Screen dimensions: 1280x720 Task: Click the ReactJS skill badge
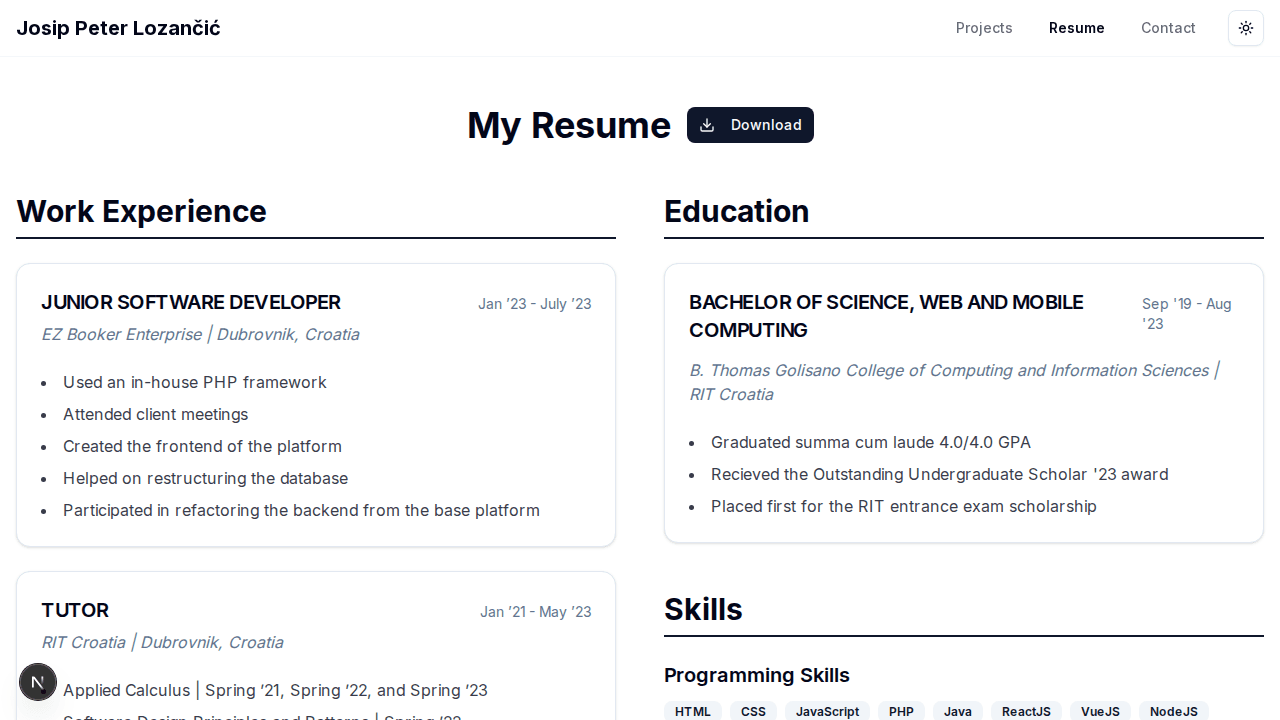[x=1026, y=711]
